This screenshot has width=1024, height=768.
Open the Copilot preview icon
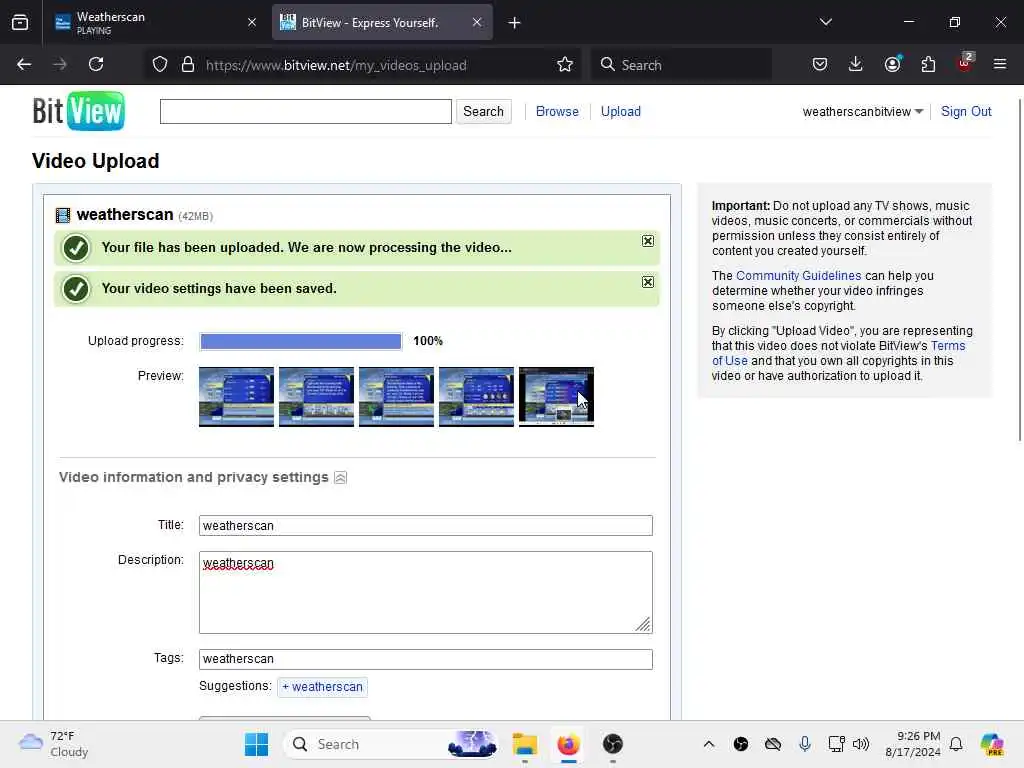point(992,744)
